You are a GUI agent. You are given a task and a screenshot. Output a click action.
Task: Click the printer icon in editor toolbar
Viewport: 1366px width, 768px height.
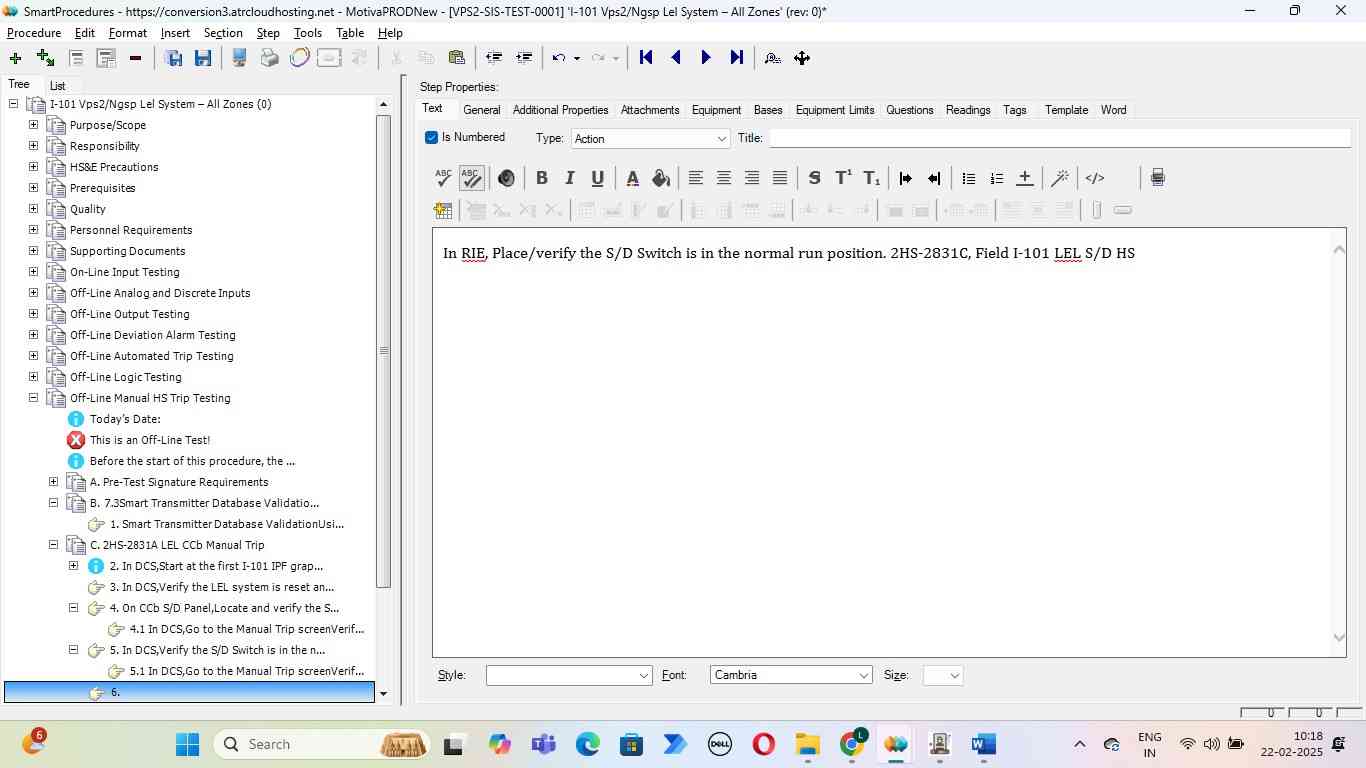[x=1157, y=178]
